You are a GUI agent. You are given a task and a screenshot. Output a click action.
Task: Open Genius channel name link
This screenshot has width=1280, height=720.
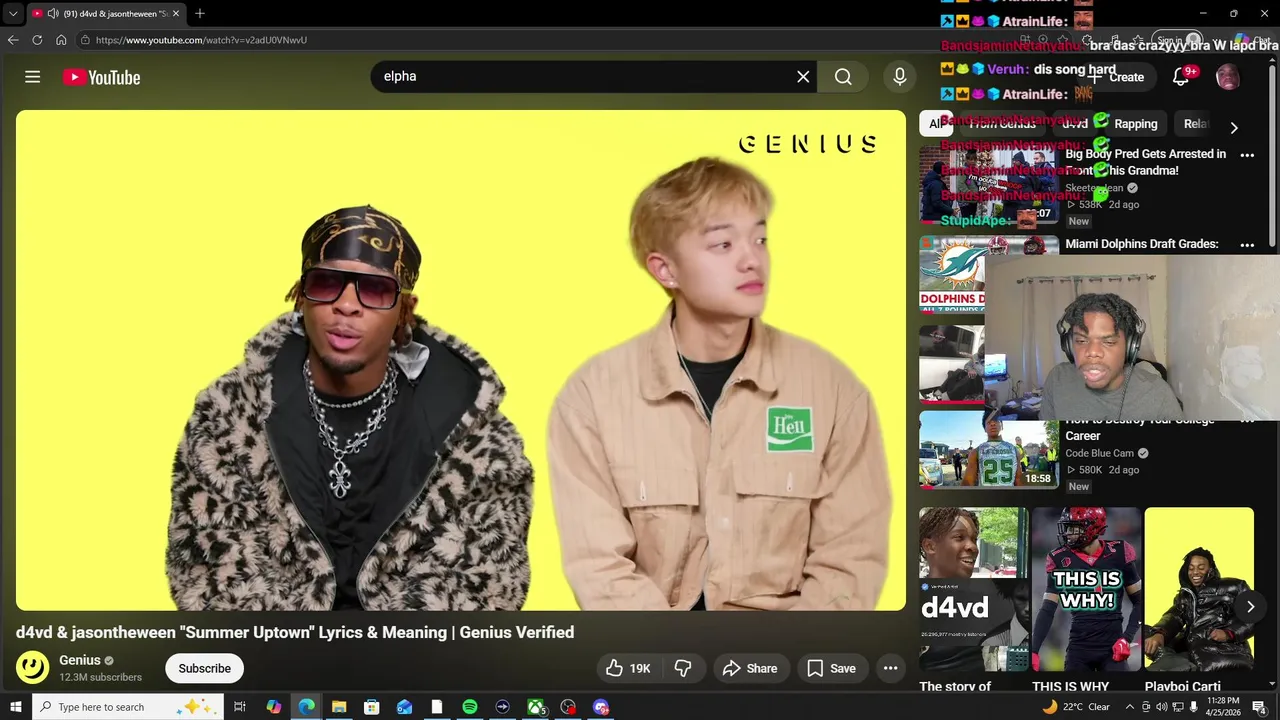(x=80, y=660)
